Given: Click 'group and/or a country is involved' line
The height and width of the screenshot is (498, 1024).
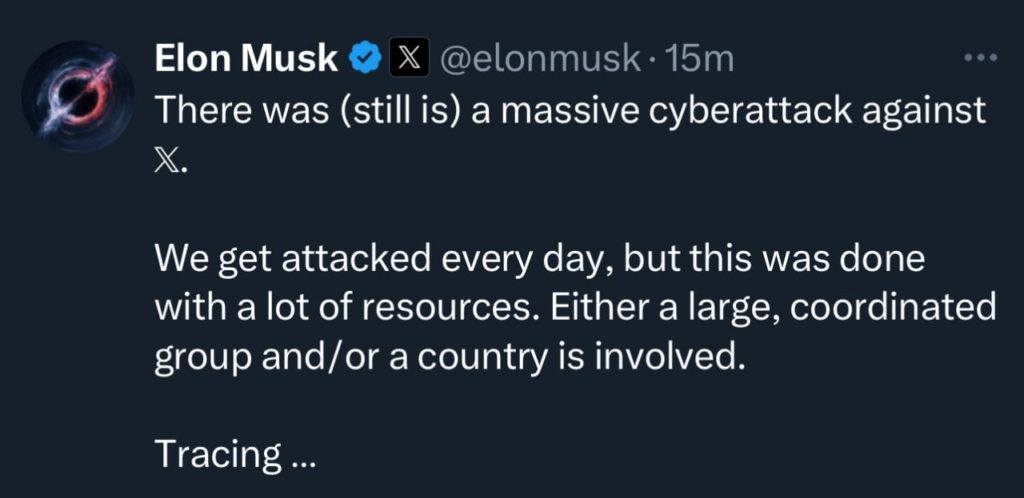Looking at the screenshot, I should (x=450, y=357).
